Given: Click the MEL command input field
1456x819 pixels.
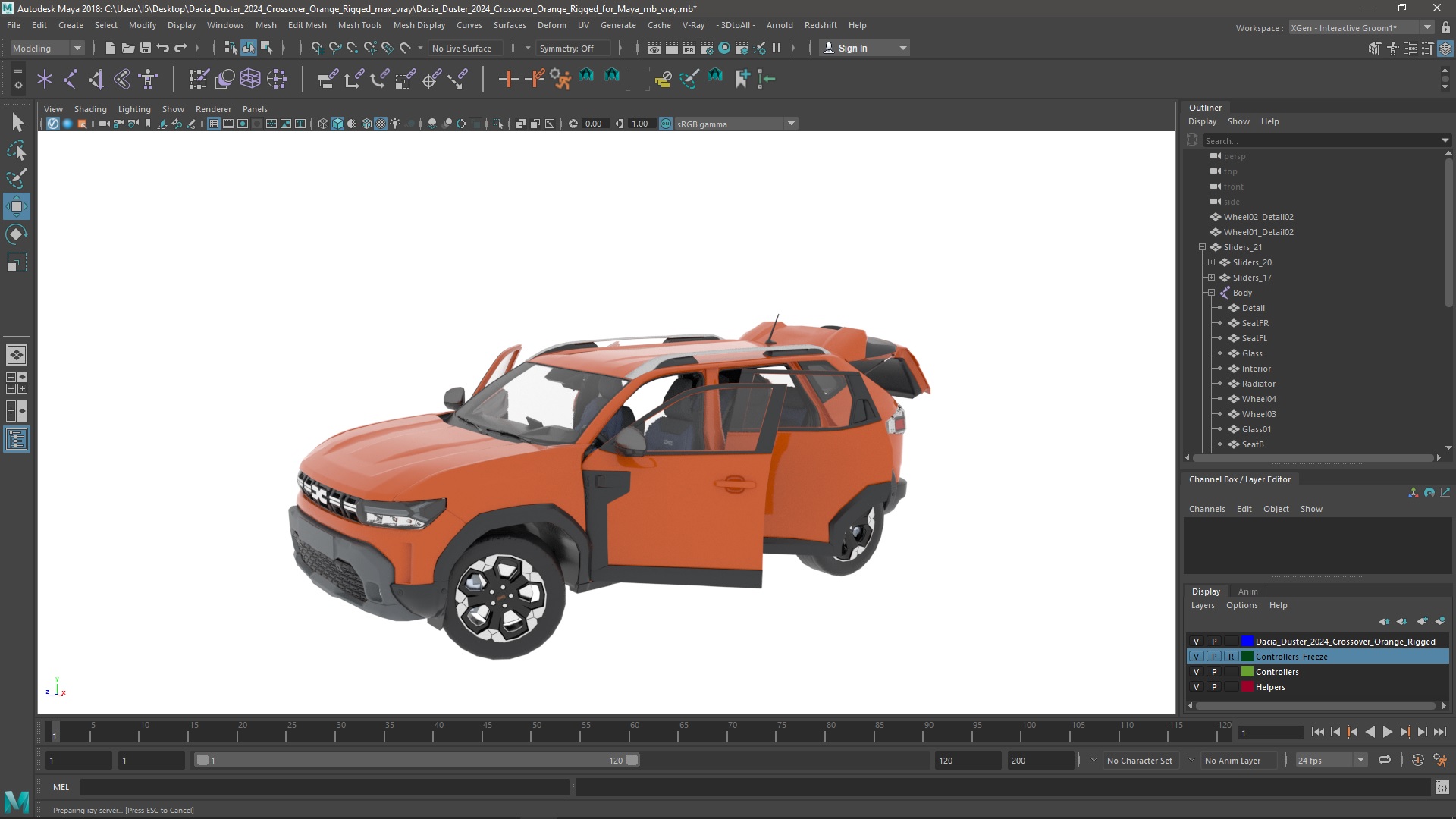Looking at the screenshot, I should pos(325,787).
